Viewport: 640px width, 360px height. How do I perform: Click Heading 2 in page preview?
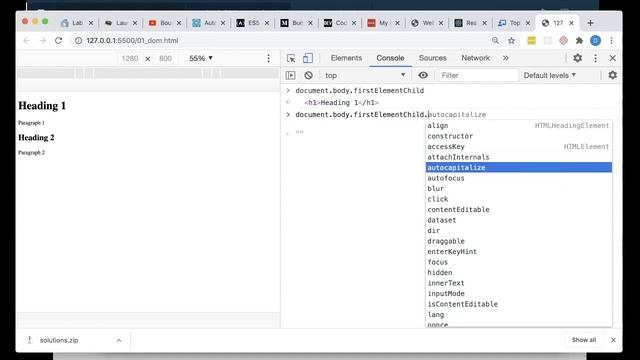click(x=36, y=138)
